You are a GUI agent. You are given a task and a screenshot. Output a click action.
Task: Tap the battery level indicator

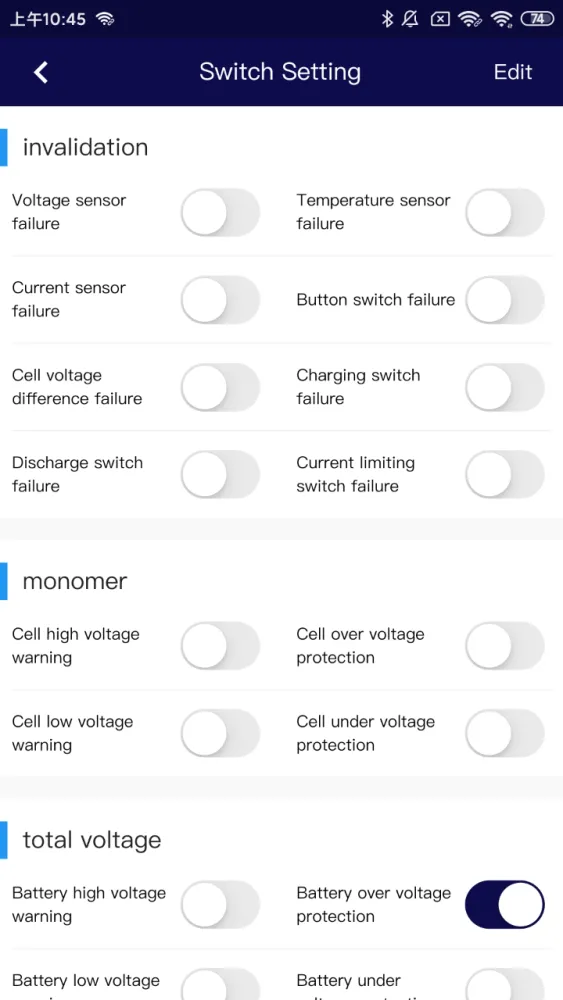tap(537, 19)
